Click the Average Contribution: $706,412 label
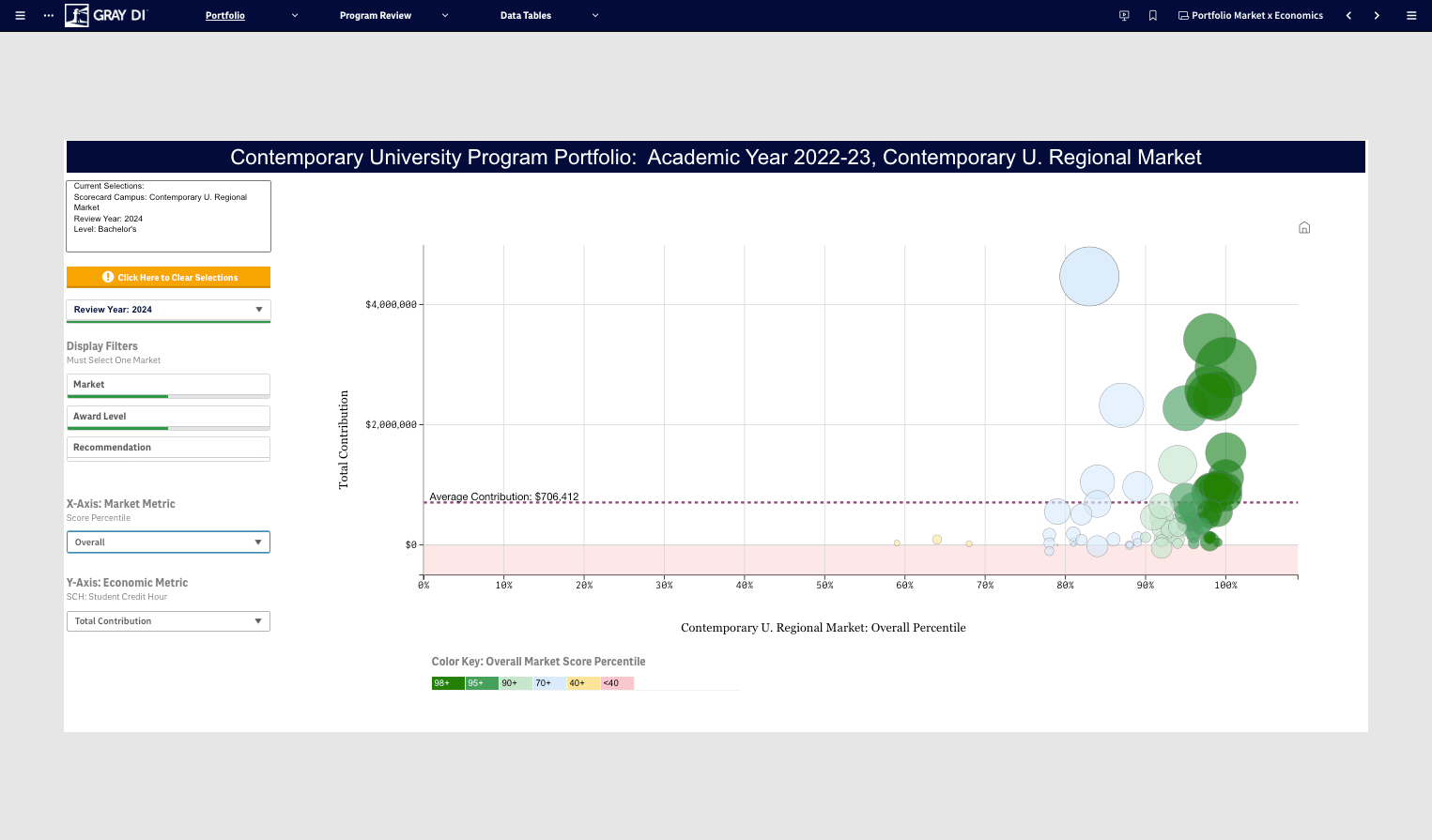 (504, 496)
